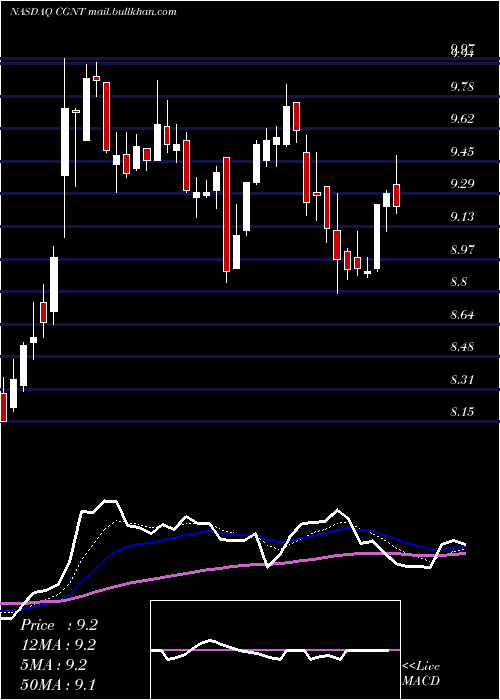Click the 8.15 price axis label

click(x=462, y=412)
